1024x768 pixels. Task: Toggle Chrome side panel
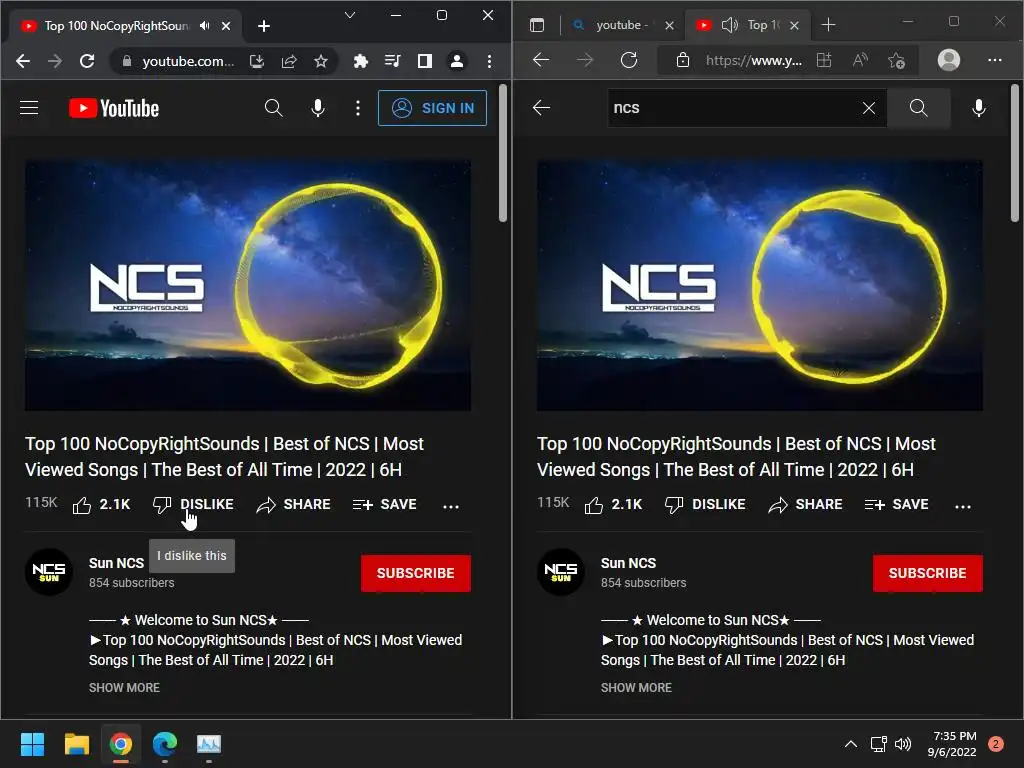pyautogui.click(x=424, y=61)
